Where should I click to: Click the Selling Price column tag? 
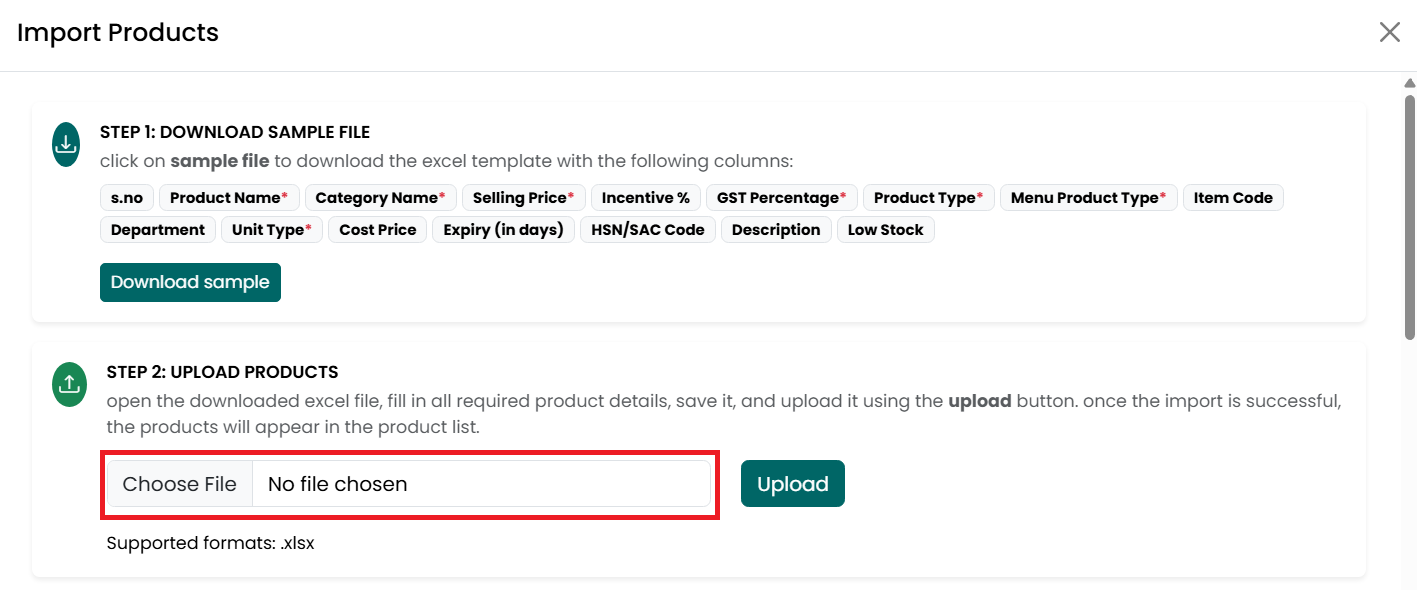524,198
